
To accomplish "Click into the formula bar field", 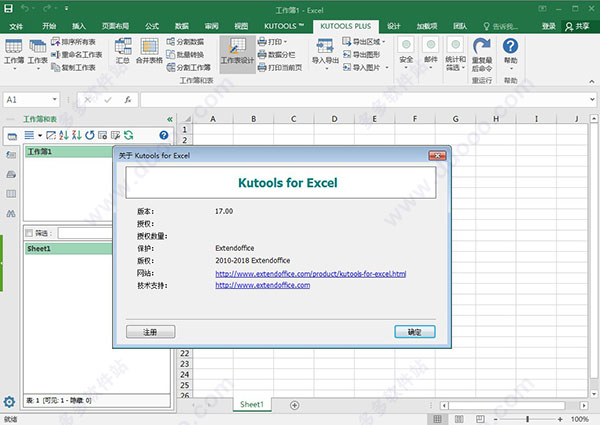I will coord(365,99).
